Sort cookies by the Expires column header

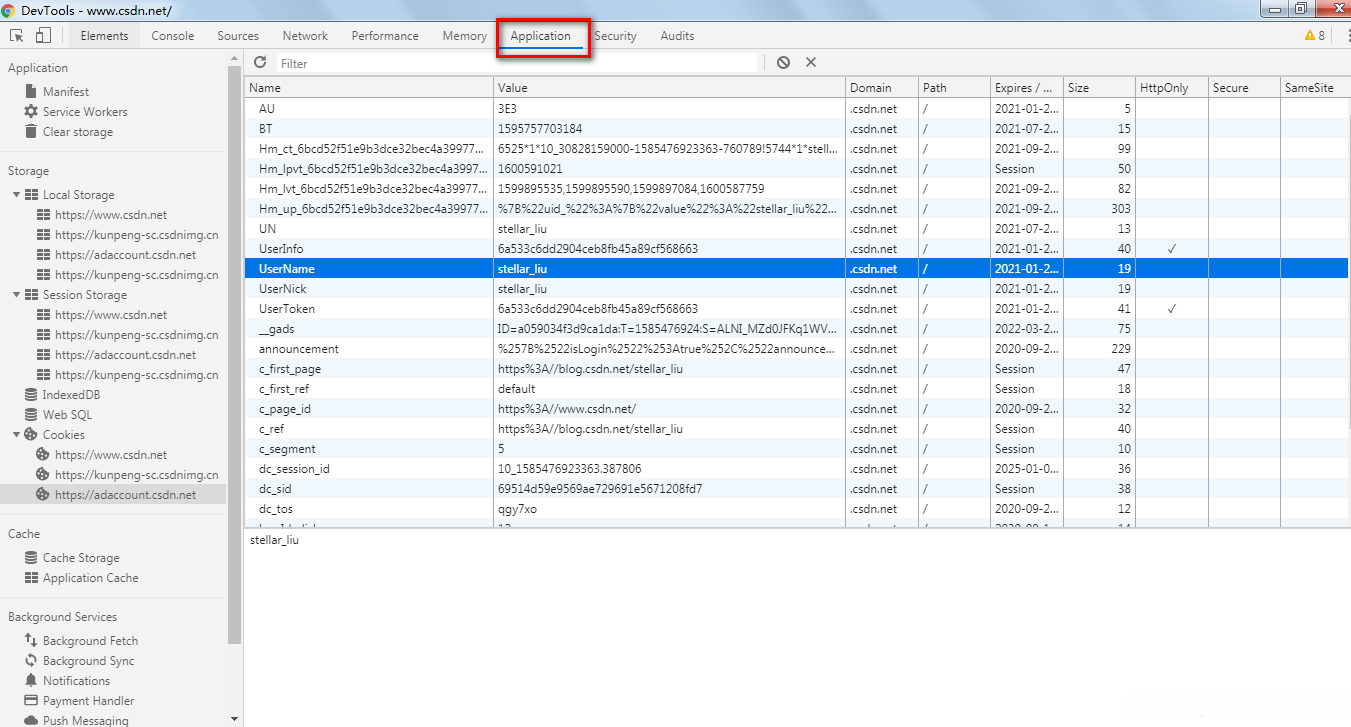1026,88
